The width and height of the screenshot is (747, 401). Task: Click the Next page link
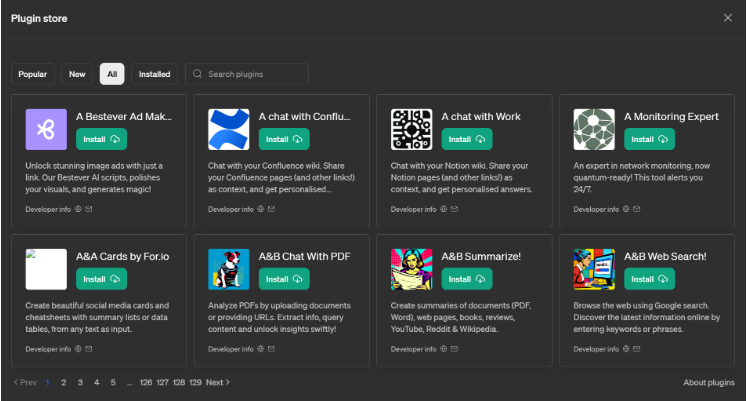point(217,382)
